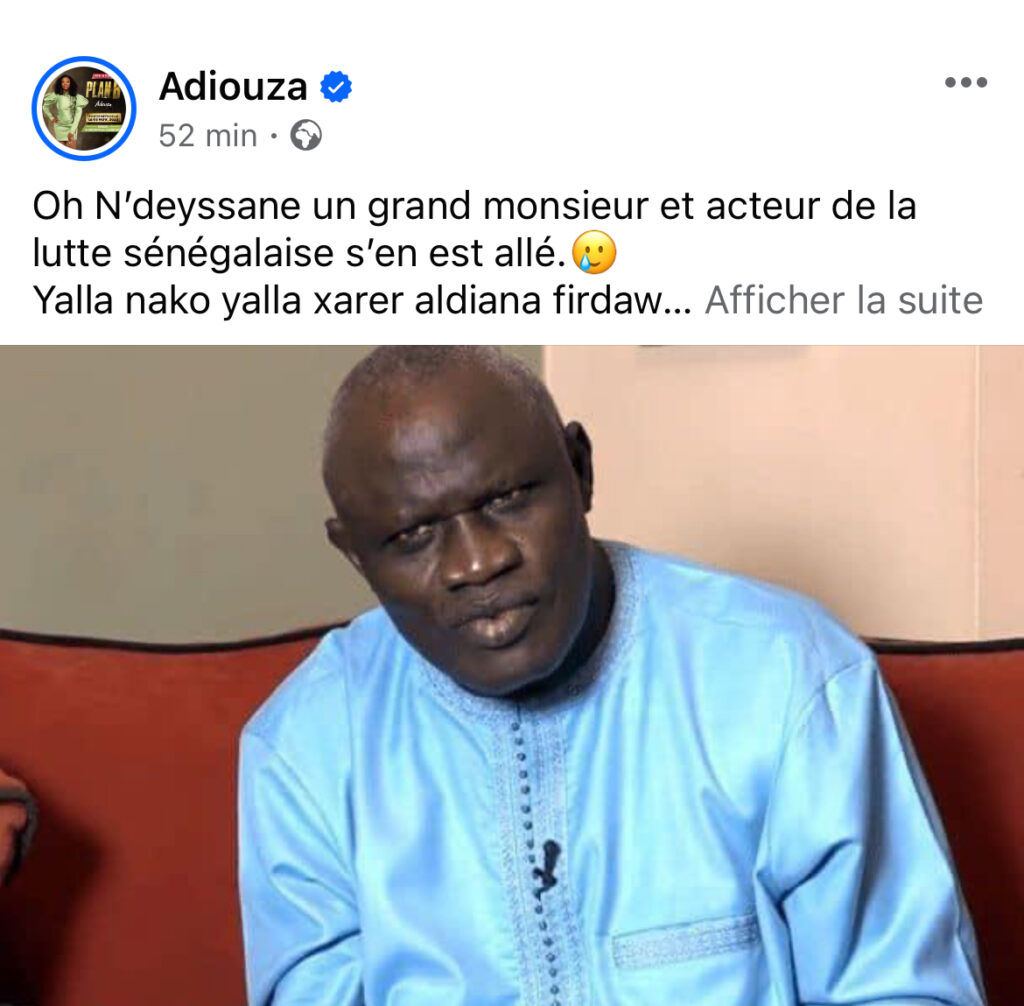Viewport: 1024px width, 1006px height.
Task: Open the three-dots post options menu
Action: coord(966,82)
